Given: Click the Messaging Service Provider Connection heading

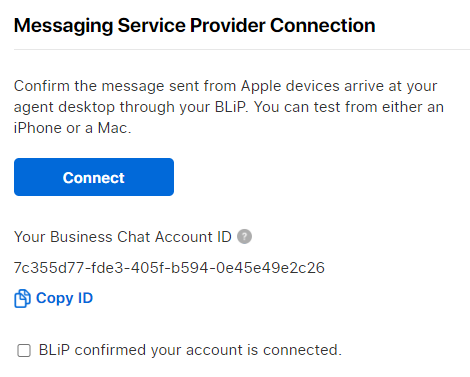Looking at the screenshot, I should (x=195, y=26).
